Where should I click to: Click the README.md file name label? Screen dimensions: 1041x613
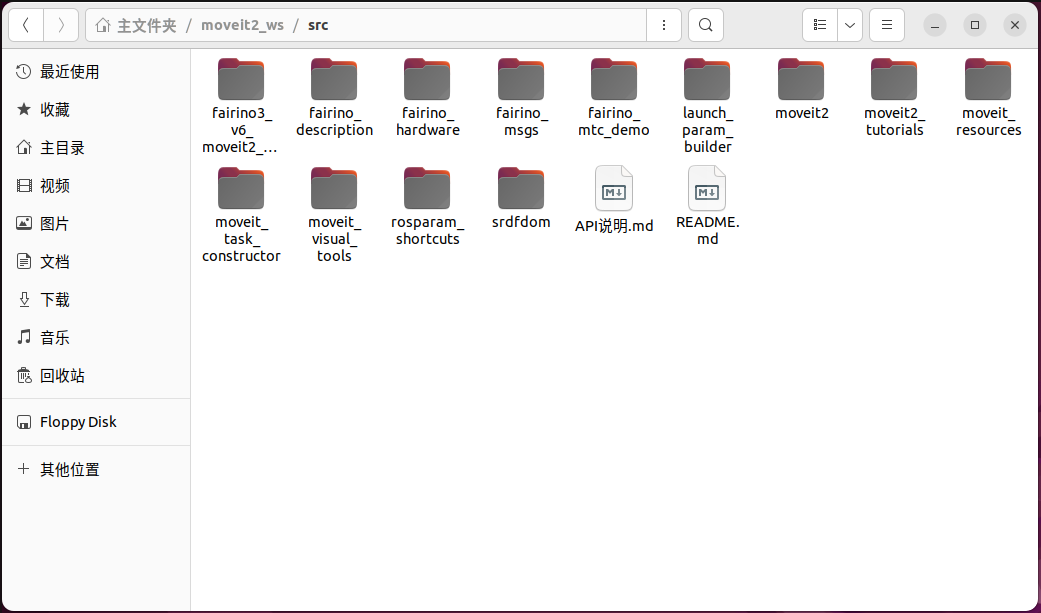tap(707, 230)
